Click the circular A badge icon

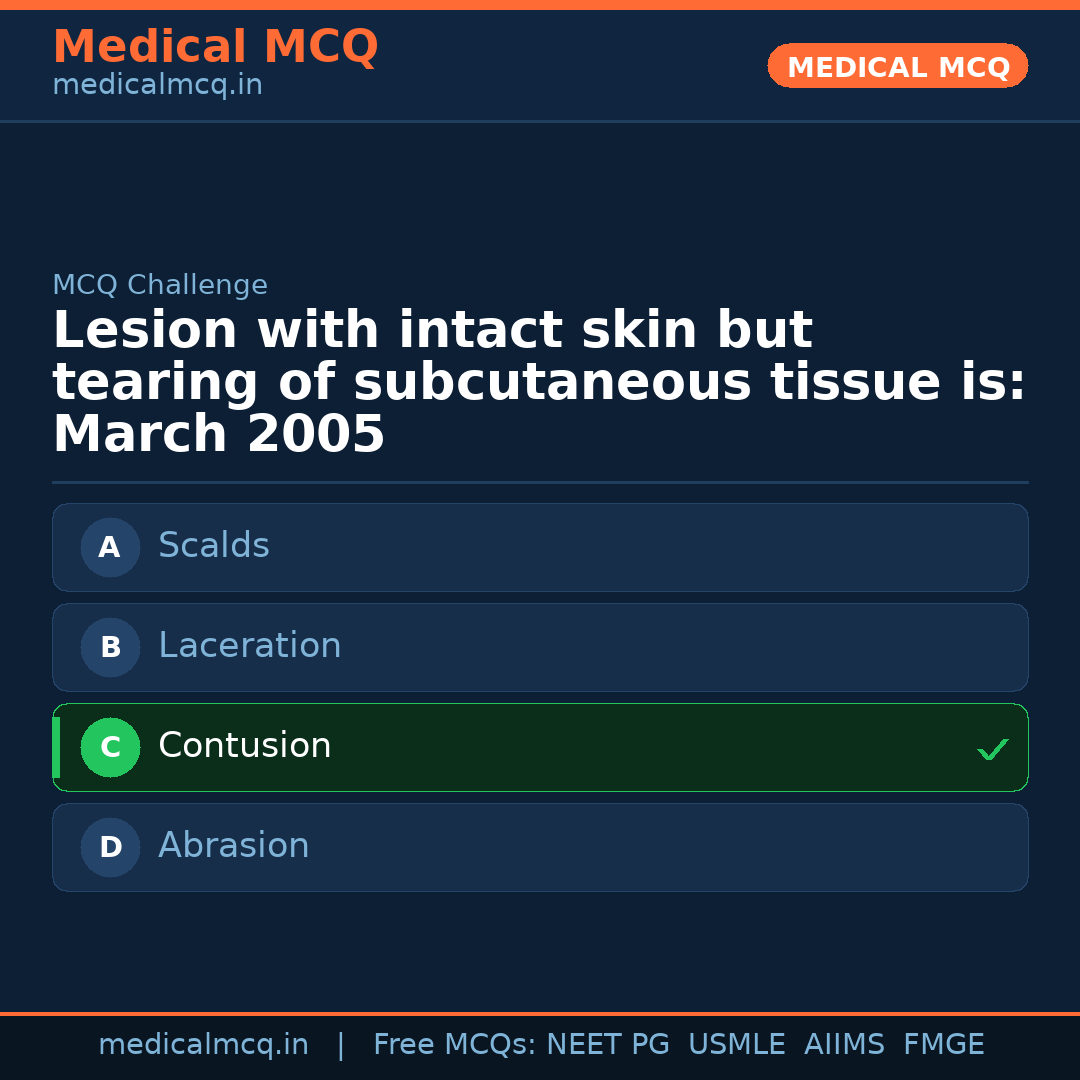point(110,547)
